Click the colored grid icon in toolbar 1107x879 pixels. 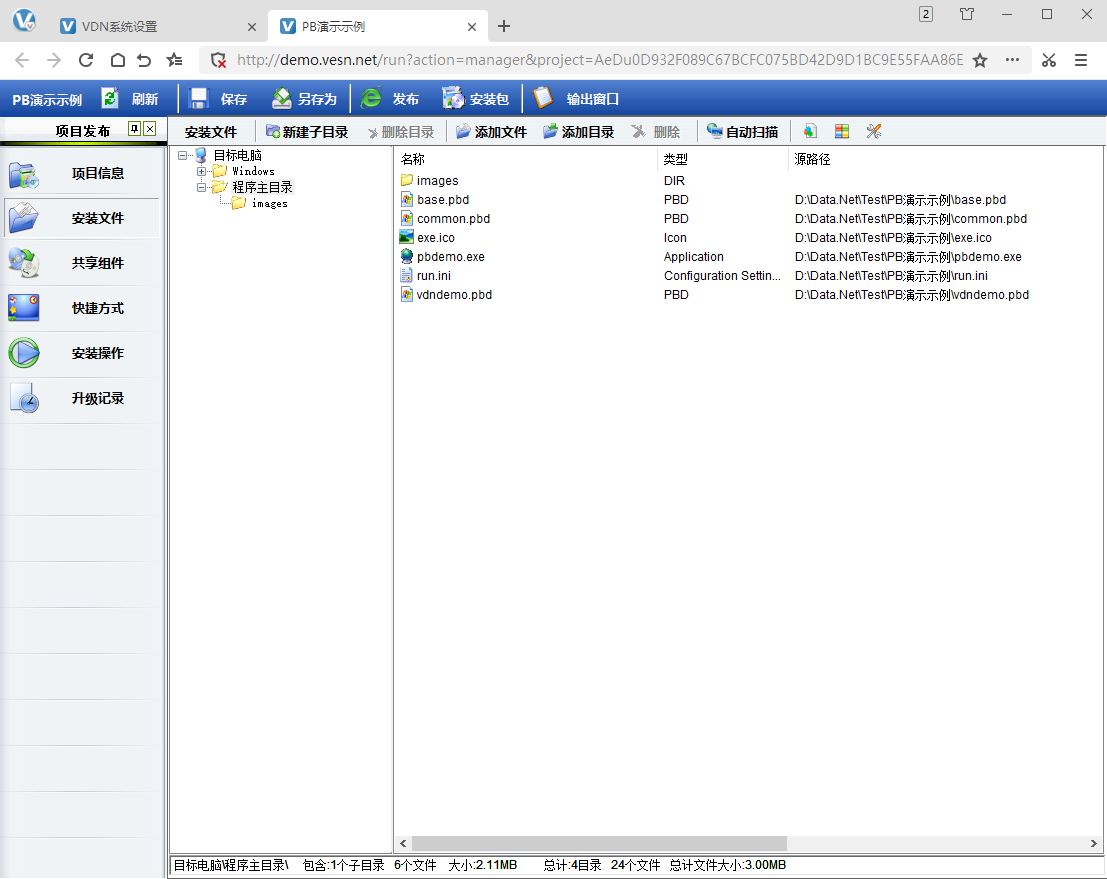pos(842,131)
